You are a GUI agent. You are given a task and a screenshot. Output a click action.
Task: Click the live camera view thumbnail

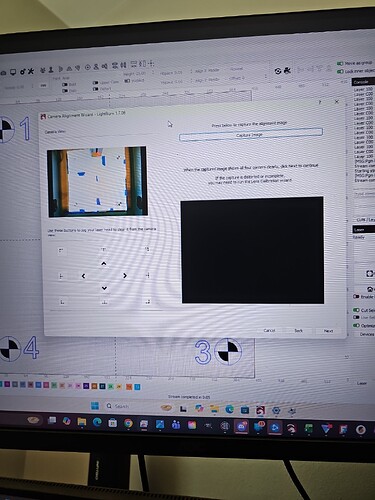click(x=97, y=181)
